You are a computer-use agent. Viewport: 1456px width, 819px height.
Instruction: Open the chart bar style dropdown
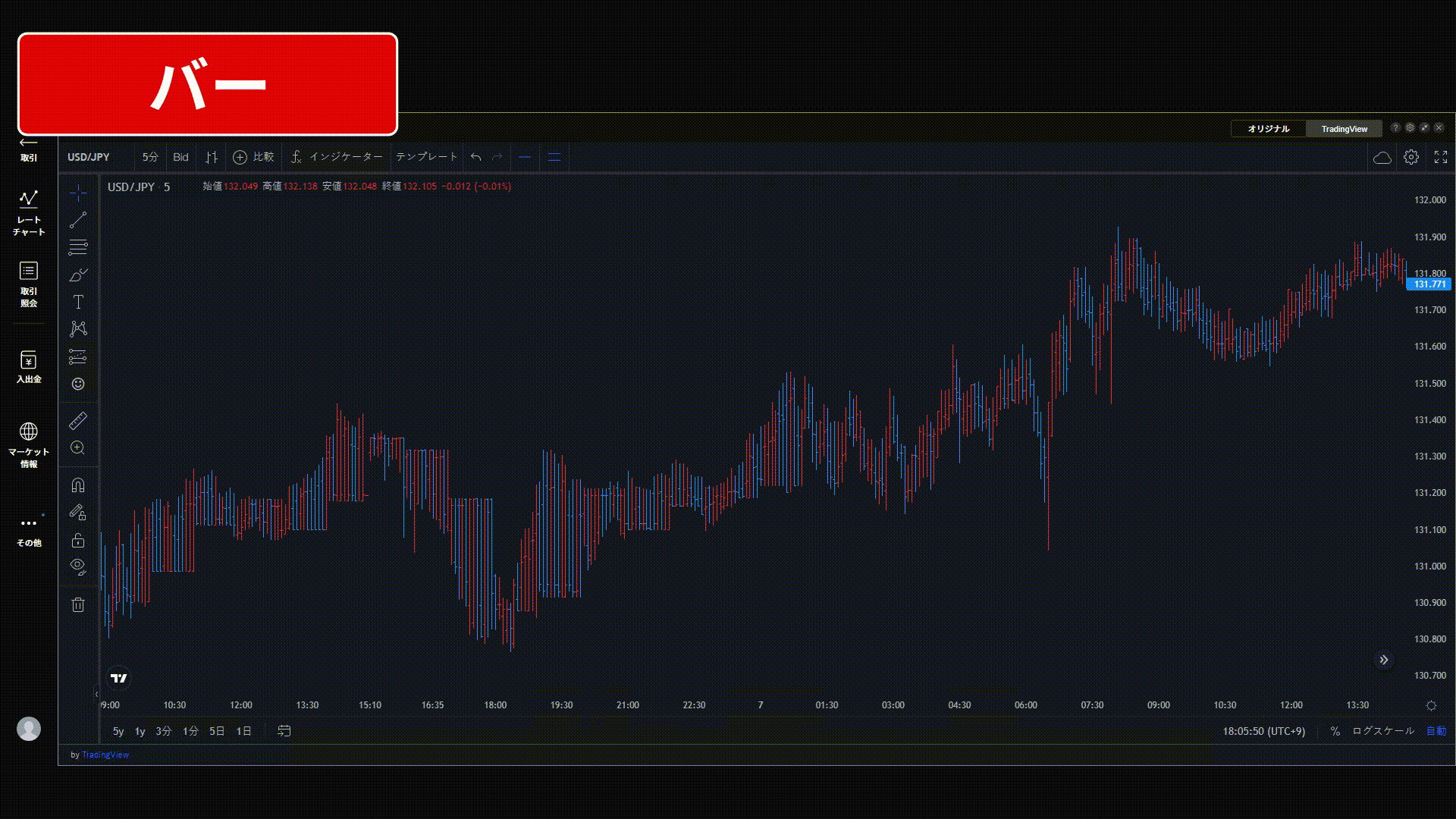click(x=212, y=157)
